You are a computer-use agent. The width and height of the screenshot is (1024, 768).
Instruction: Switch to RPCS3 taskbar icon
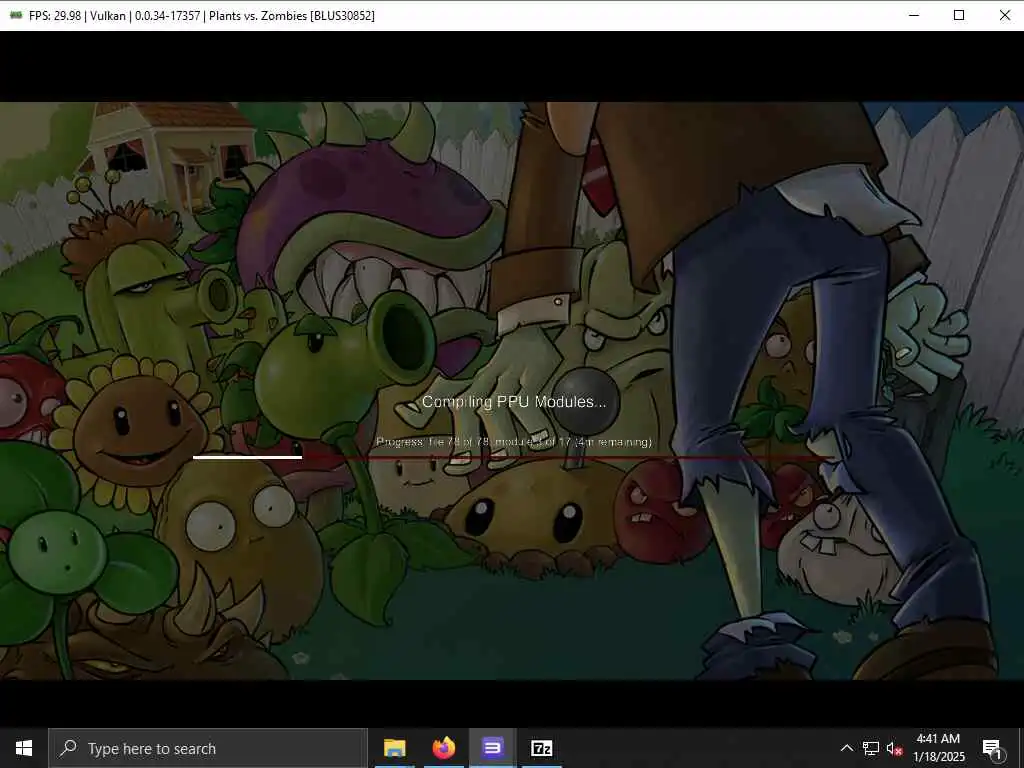492,748
